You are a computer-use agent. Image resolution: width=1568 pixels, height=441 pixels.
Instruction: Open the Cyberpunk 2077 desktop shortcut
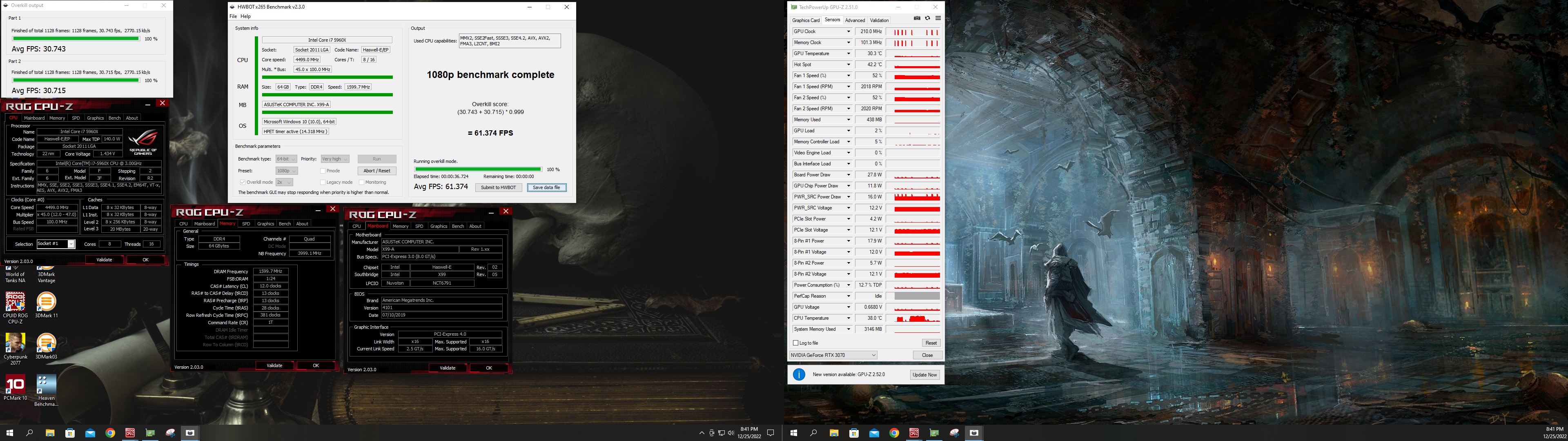15,349
